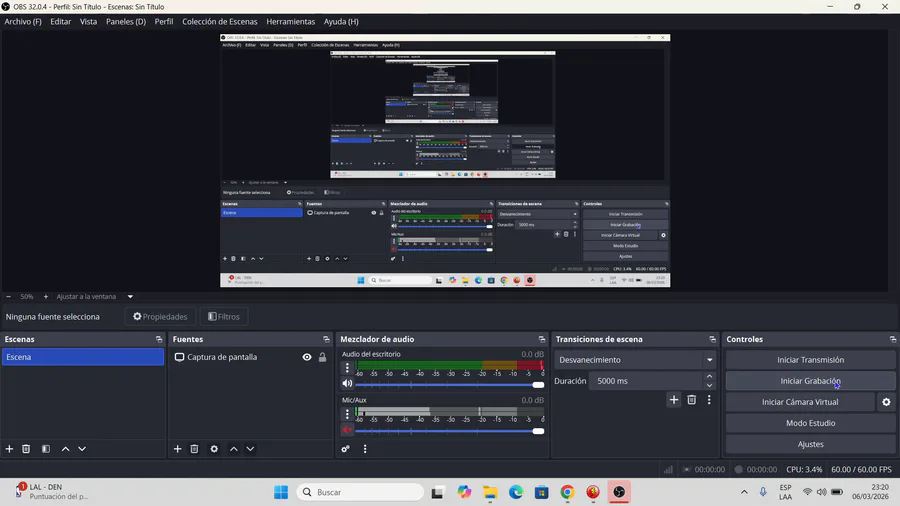This screenshot has height=506, width=900.
Task: Zoom in preview with plus icon
Action: click(x=46, y=297)
